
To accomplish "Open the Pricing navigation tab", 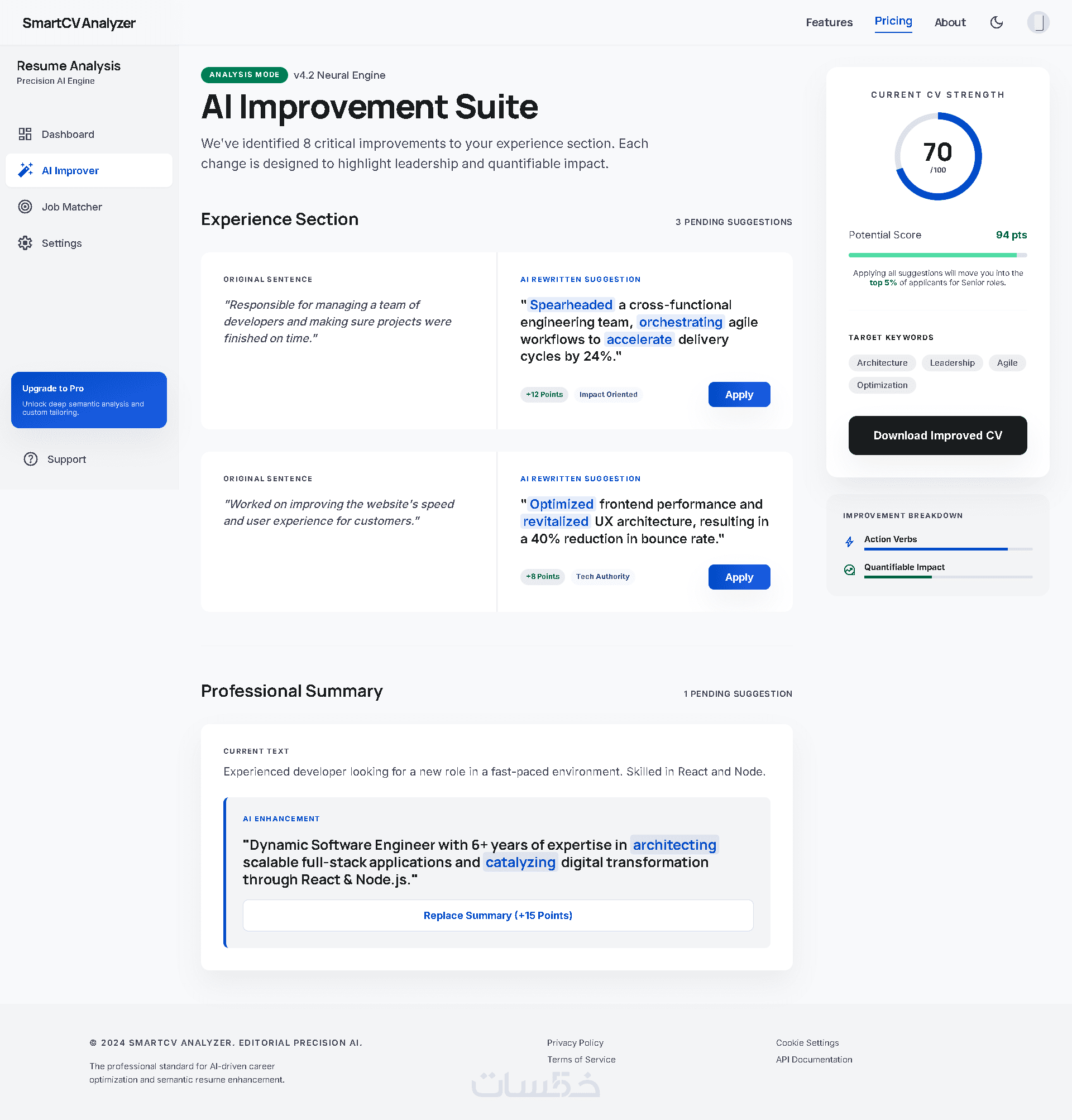I will (x=893, y=21).
